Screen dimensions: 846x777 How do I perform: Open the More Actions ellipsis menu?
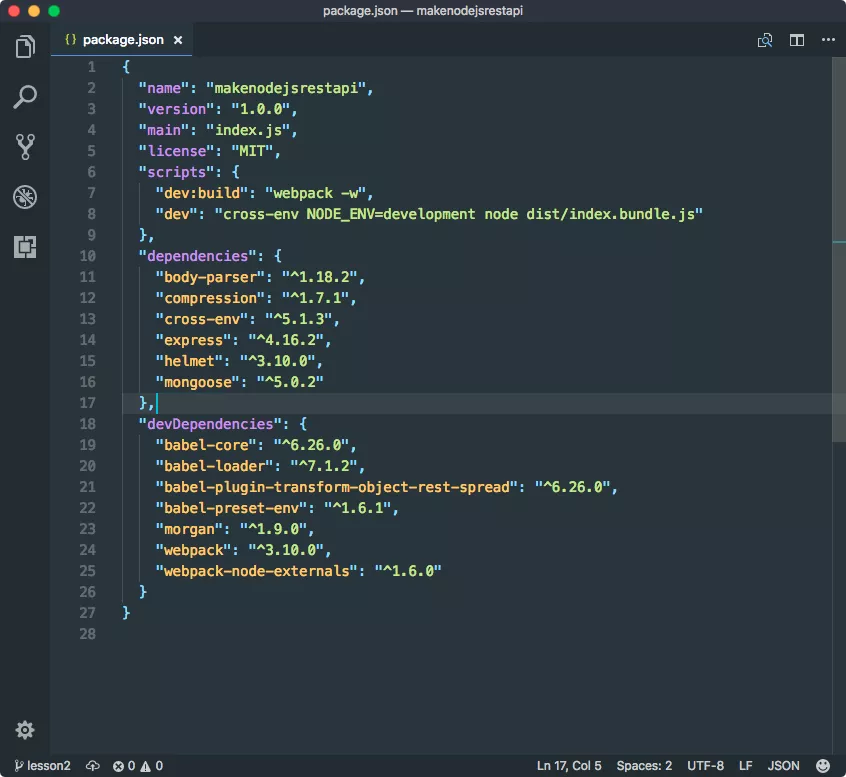click(828, 40)
